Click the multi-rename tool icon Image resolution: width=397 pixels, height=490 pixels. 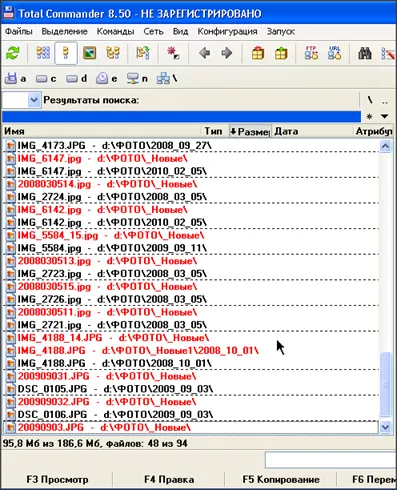click(388, 53)
